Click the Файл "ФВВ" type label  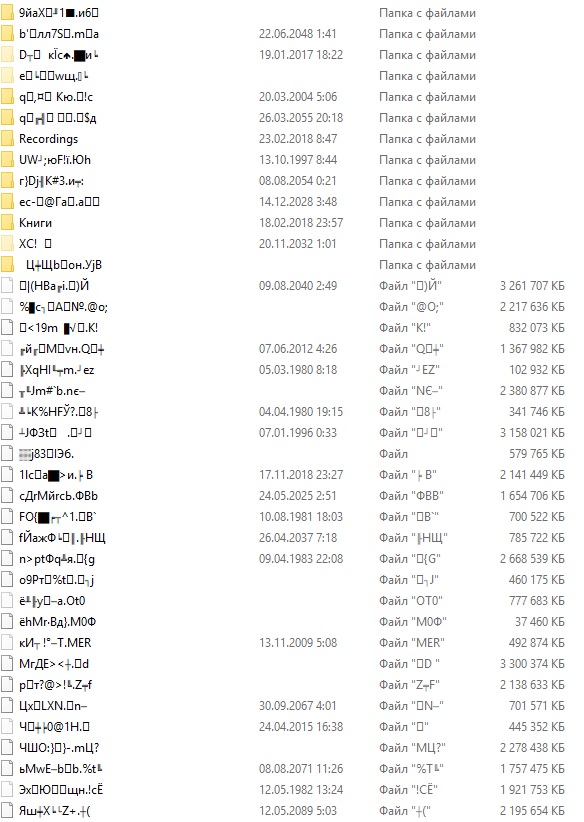coord(412,496)
